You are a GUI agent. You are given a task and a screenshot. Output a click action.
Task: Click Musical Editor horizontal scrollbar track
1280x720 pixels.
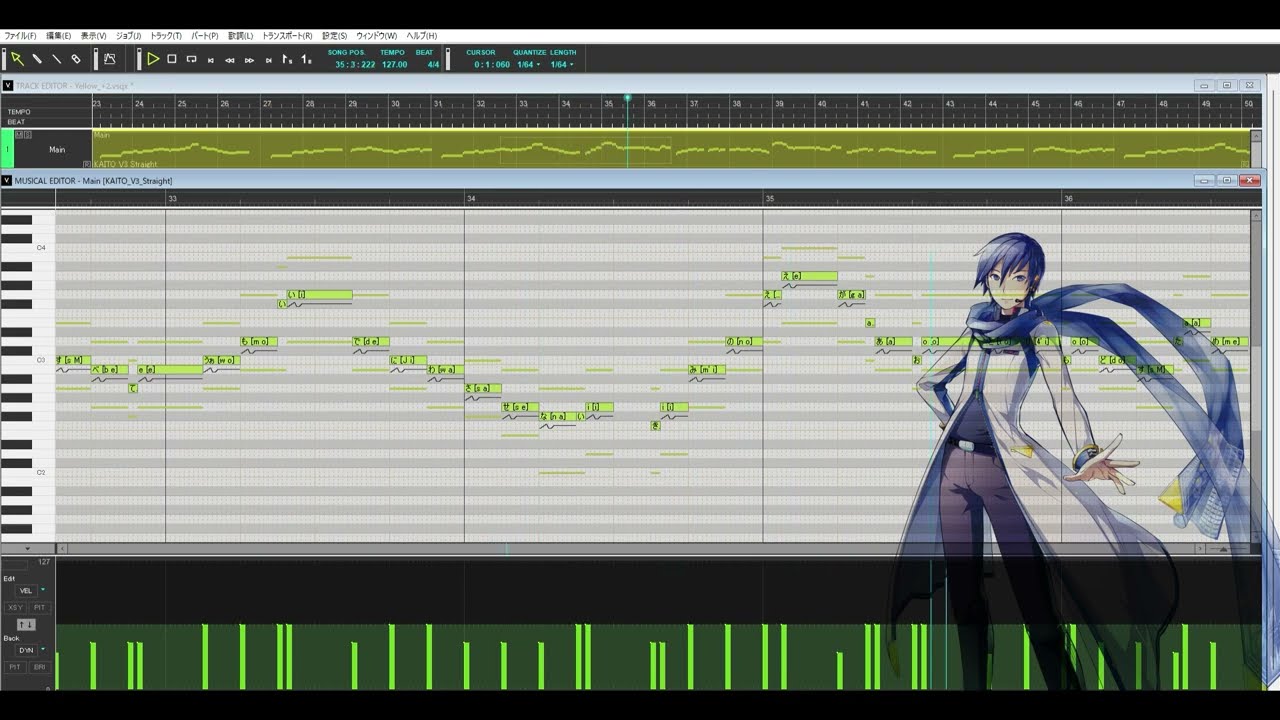point(630,549)
